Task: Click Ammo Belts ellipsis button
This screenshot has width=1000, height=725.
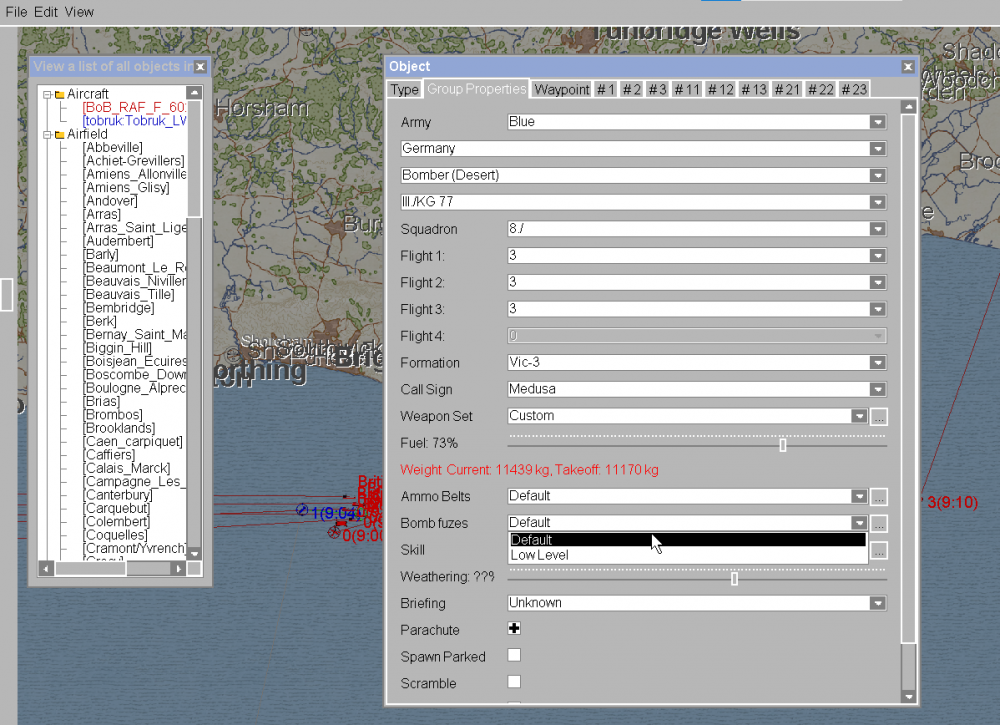Action: click(879, 496)
